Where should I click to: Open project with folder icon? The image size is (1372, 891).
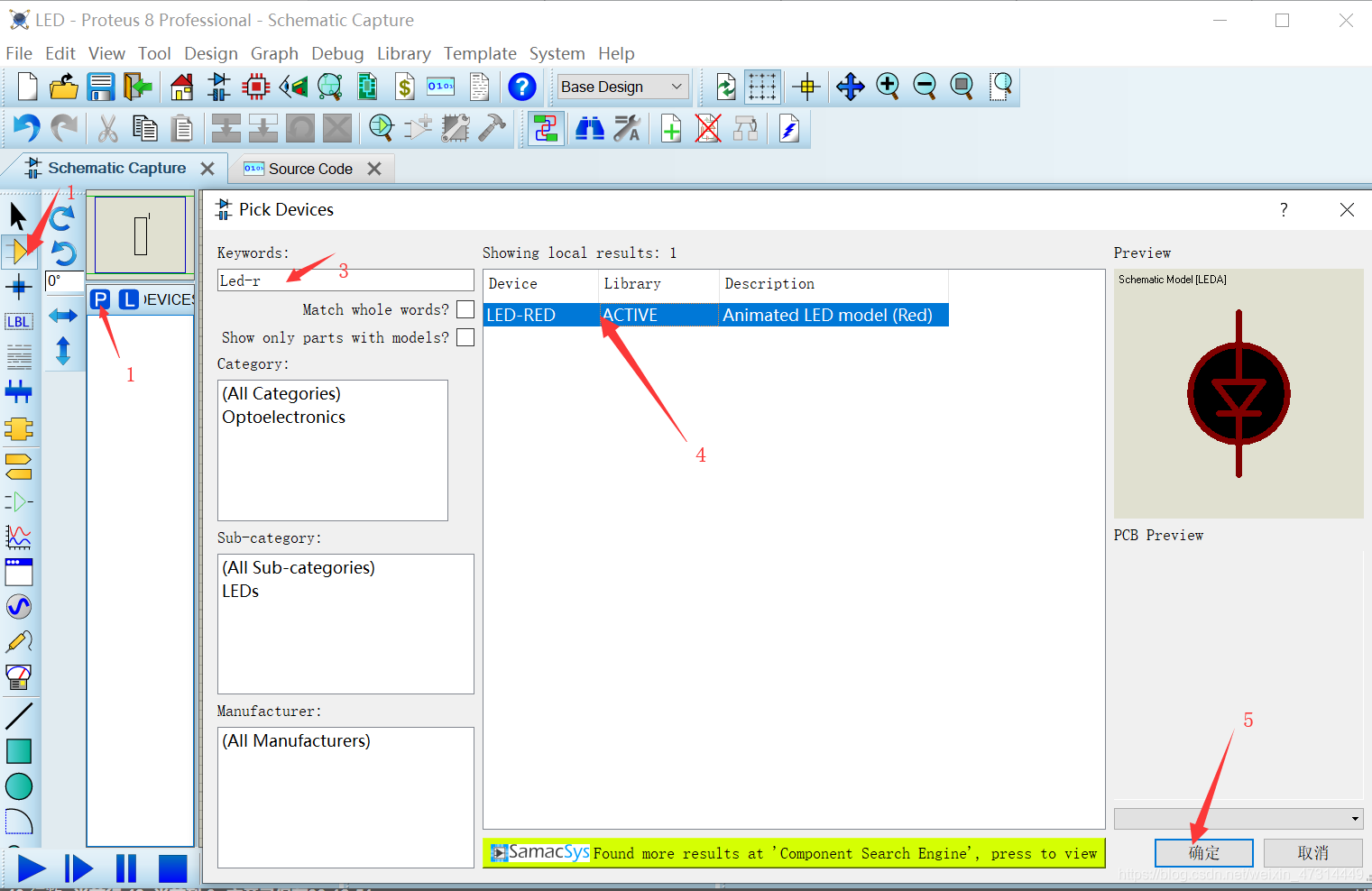pos(63,87)
